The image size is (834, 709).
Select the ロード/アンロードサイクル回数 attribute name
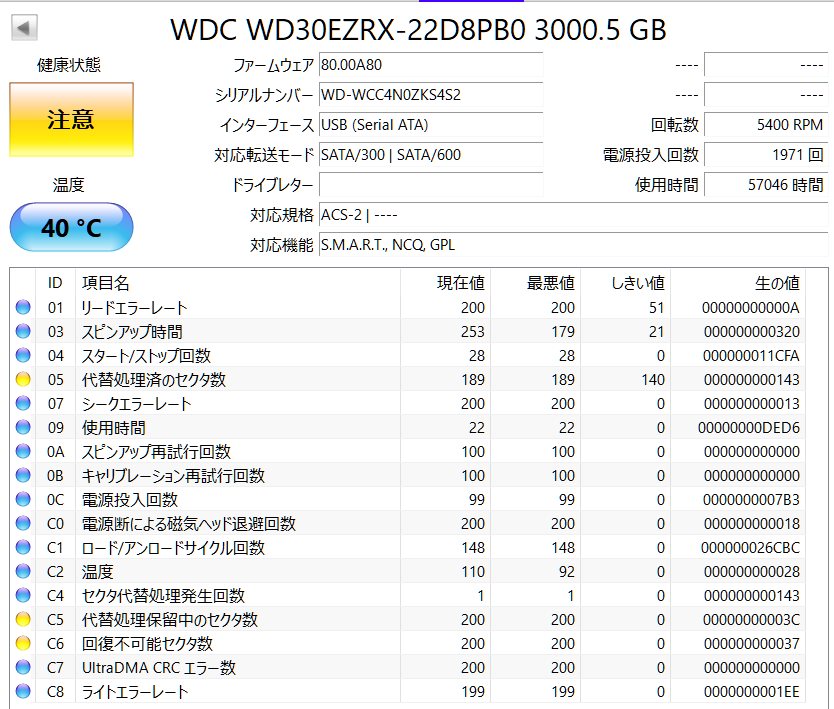coord(173,548)
